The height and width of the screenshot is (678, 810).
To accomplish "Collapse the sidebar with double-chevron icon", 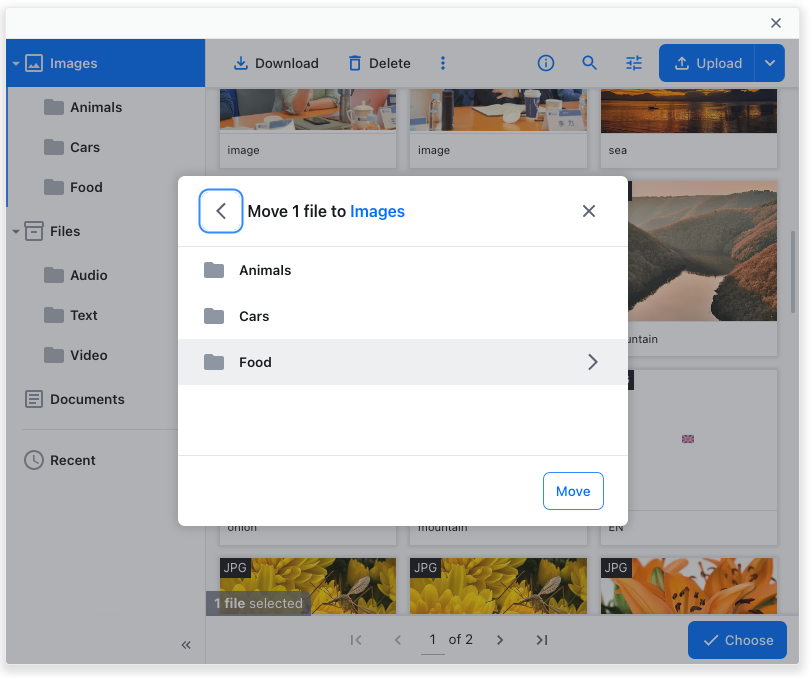I will [186, 645].
